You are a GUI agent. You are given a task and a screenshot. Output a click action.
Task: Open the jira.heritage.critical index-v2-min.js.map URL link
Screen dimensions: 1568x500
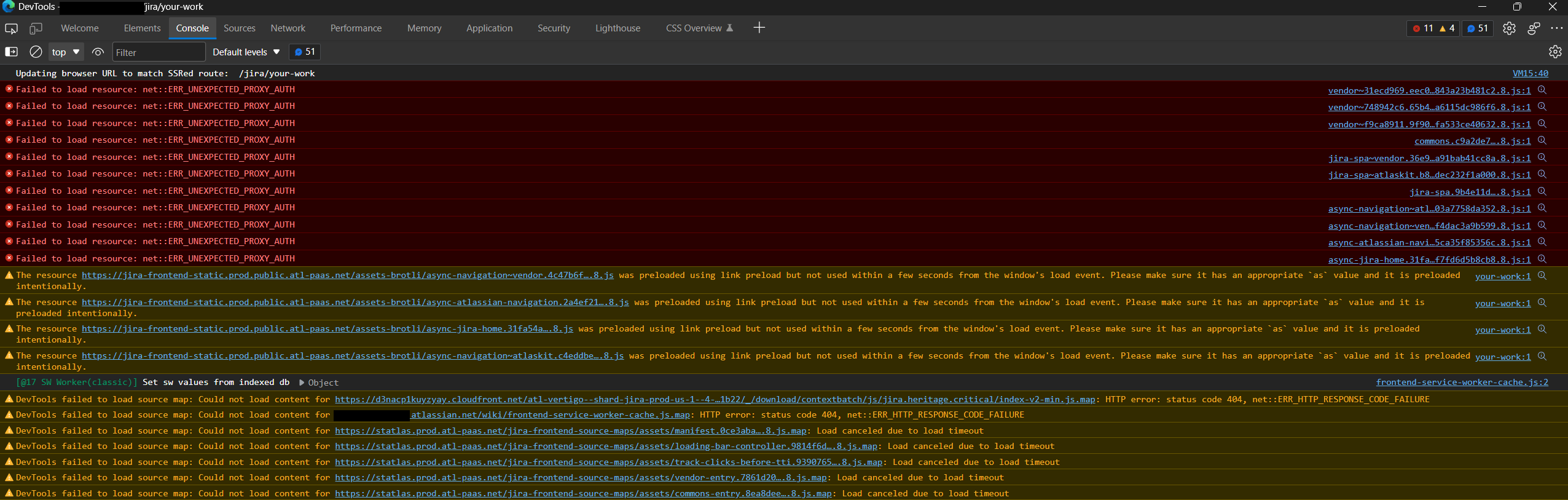click(x=715, y=399)
